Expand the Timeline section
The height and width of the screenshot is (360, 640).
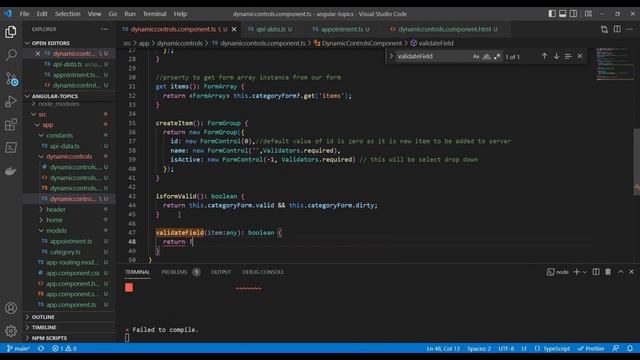(44, 328)
